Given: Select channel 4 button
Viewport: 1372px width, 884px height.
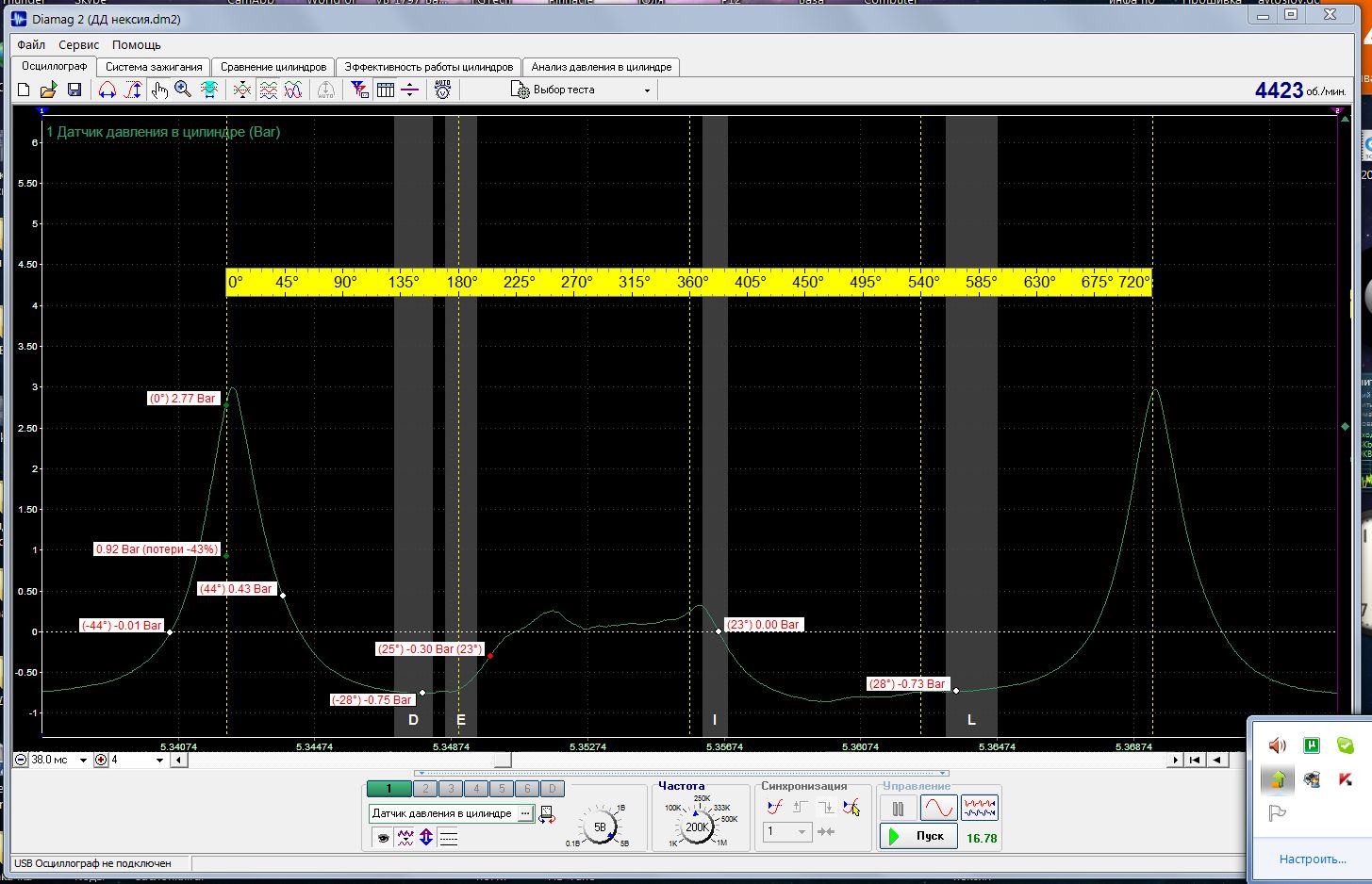Looking at the screenshot, I should tap(476, 789).
